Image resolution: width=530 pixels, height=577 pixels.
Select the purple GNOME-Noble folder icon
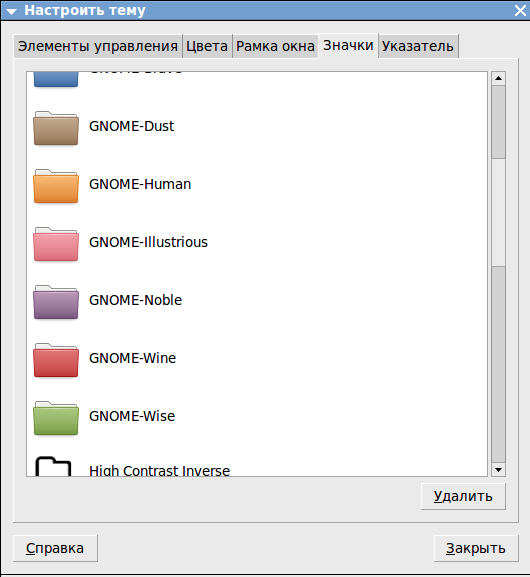(x=56, y=302)
